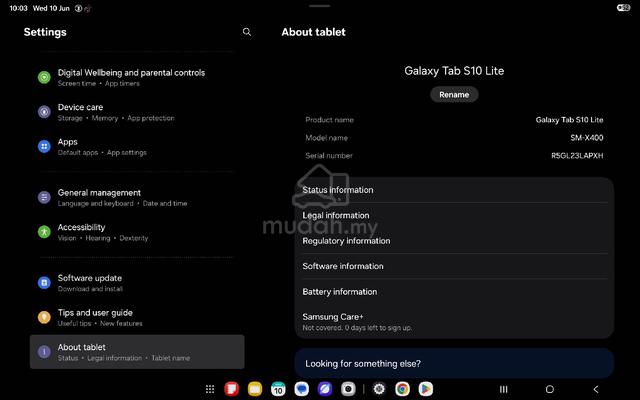Click the General management sliders icon
Viewport: 640px width, 400px height.
[x=44, y=198]
